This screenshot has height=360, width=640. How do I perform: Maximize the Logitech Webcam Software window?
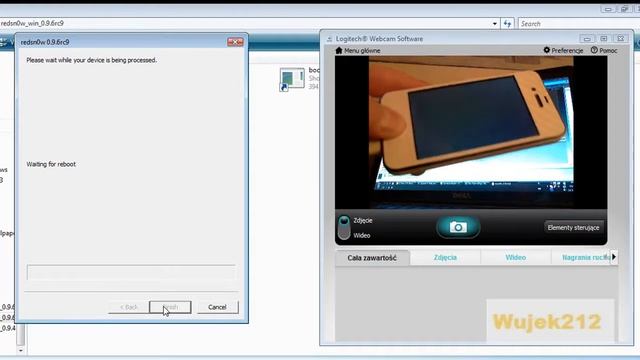coord(604,39)
